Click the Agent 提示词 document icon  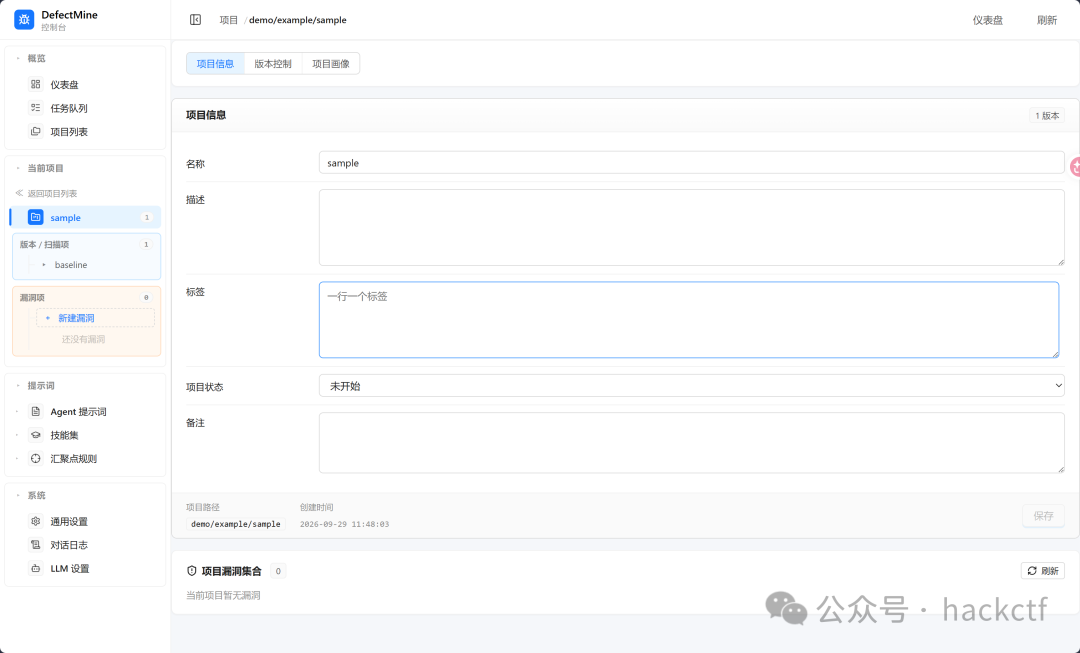click(36, 411)
